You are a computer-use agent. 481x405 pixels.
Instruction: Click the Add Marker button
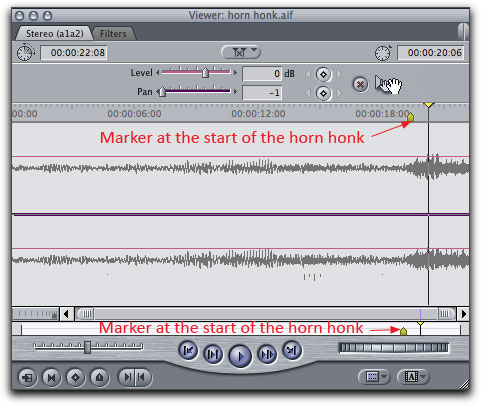[99, 377]
